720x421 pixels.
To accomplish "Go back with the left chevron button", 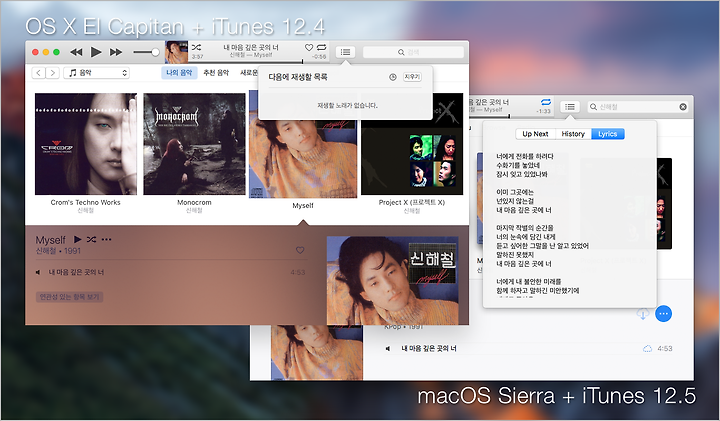I will 39,73.
